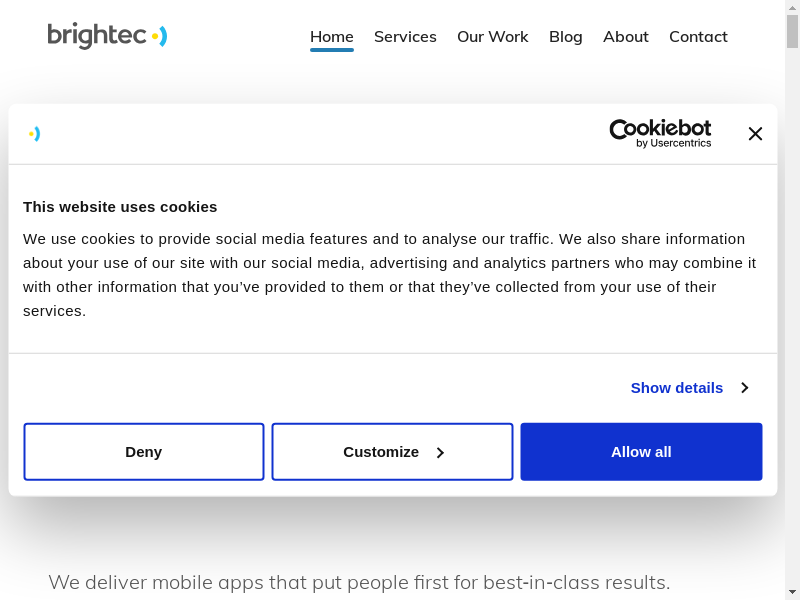Click the scrollbar up arrow
800x600 pixels.
coord(792,8)
